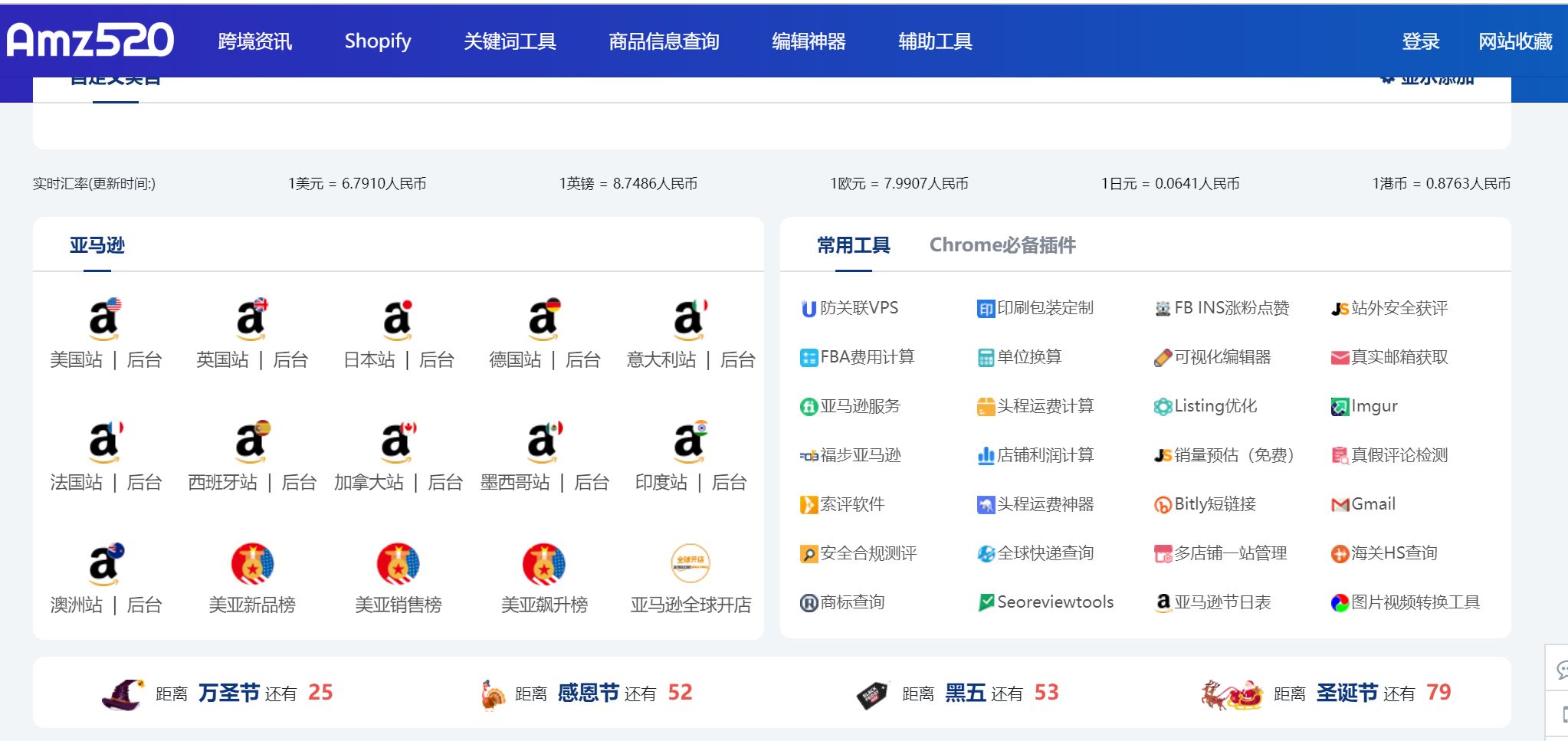Click the 网站收藏 link
This screenshot has width=1568, height=741.
coord(1514,41)
